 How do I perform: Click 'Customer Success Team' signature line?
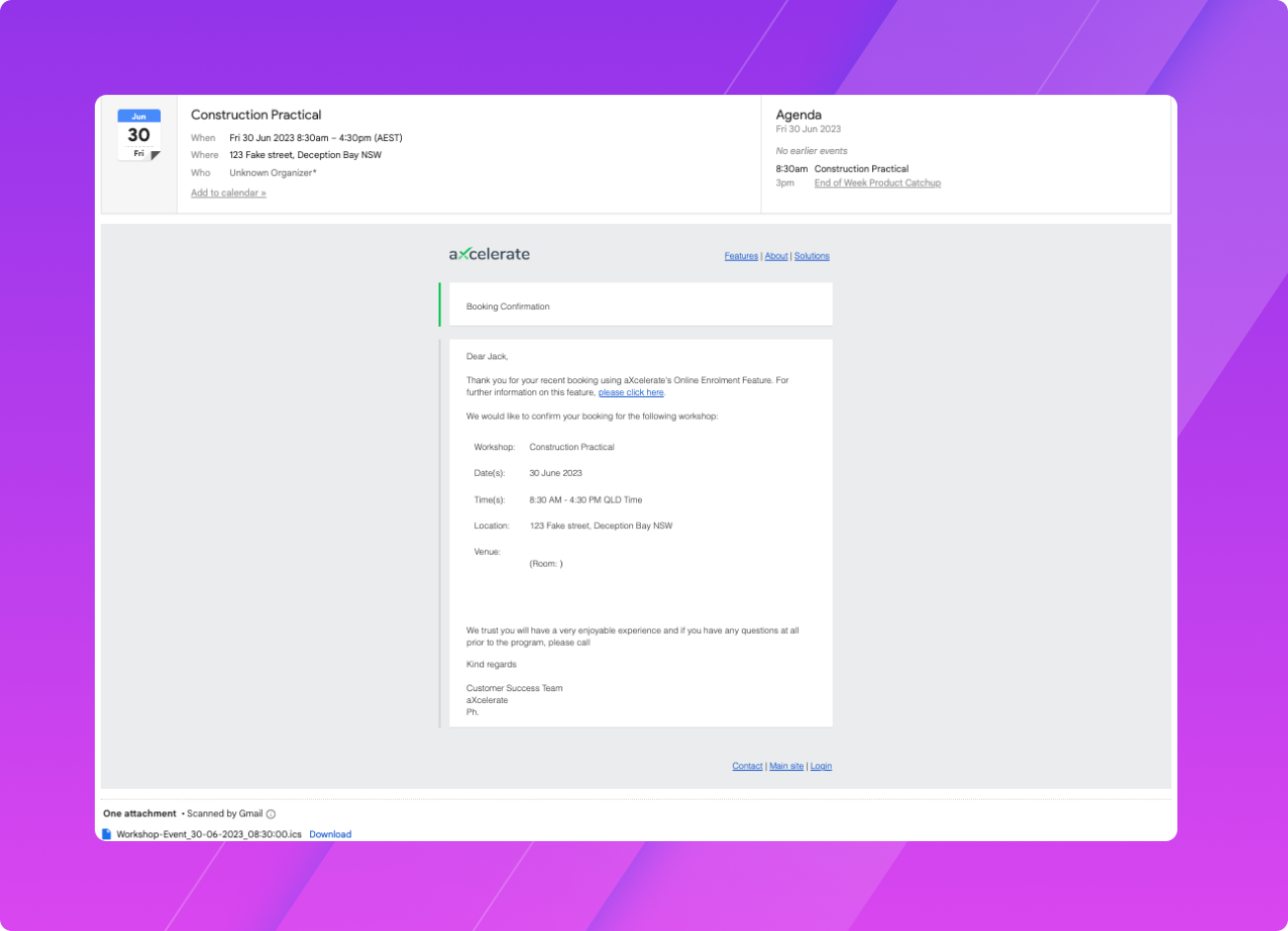click(515, 688)
